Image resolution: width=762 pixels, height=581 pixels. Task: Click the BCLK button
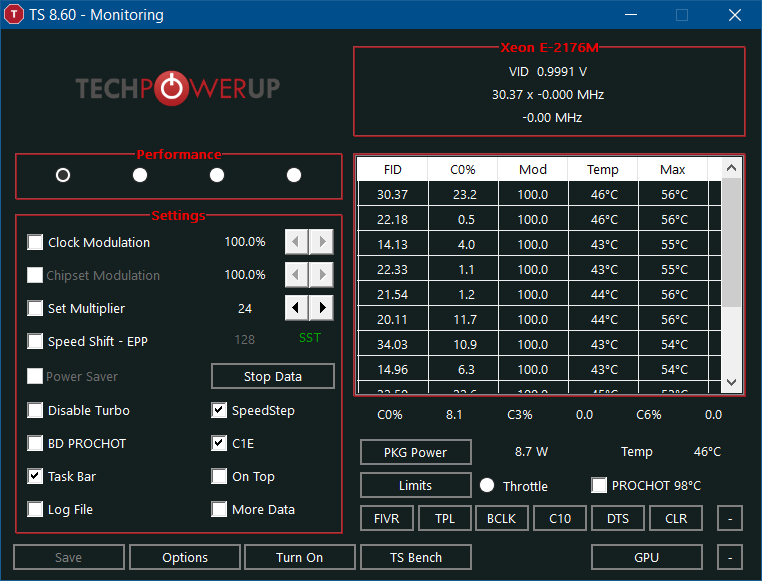tap(502, 518)
